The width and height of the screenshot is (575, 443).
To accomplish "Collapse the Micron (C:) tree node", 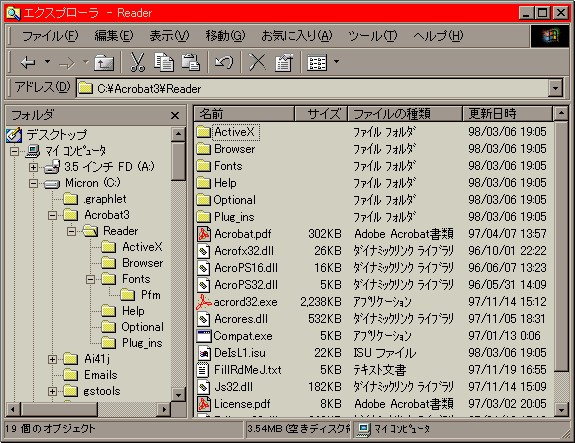I will coord(33,183).
